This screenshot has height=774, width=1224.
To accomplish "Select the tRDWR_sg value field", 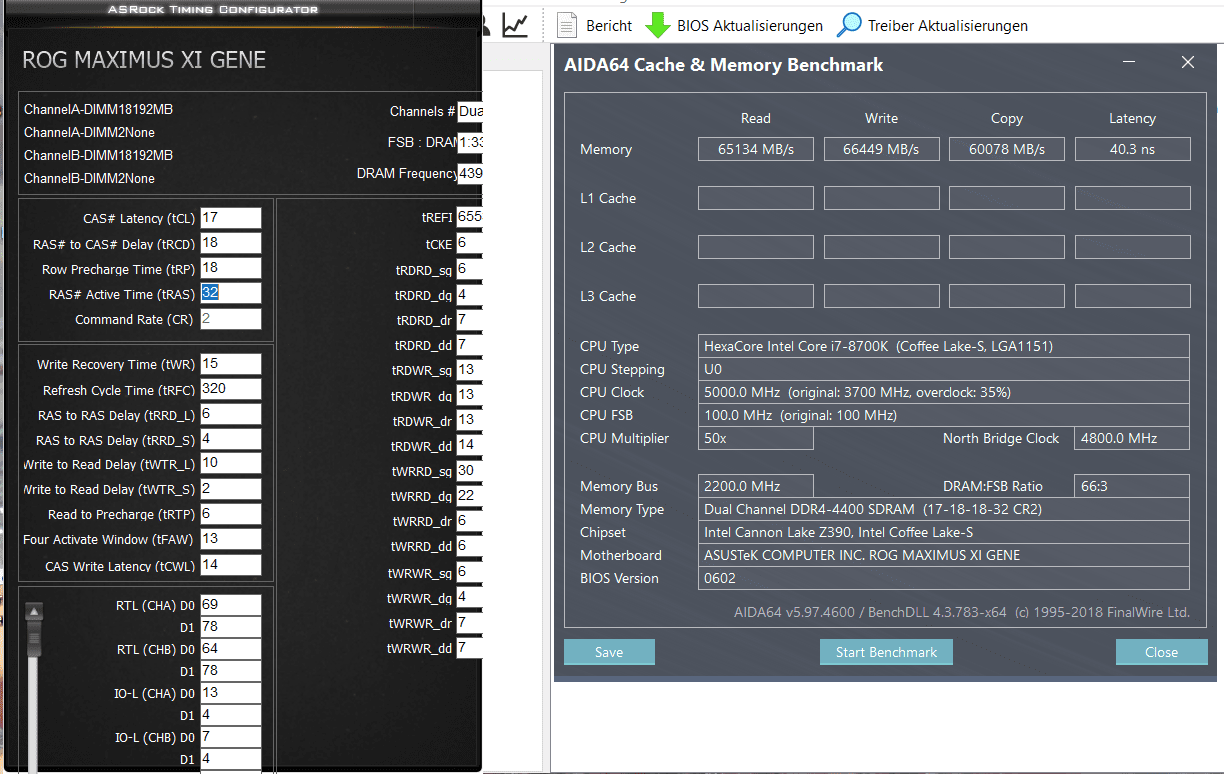I will (x=469, y=370).
